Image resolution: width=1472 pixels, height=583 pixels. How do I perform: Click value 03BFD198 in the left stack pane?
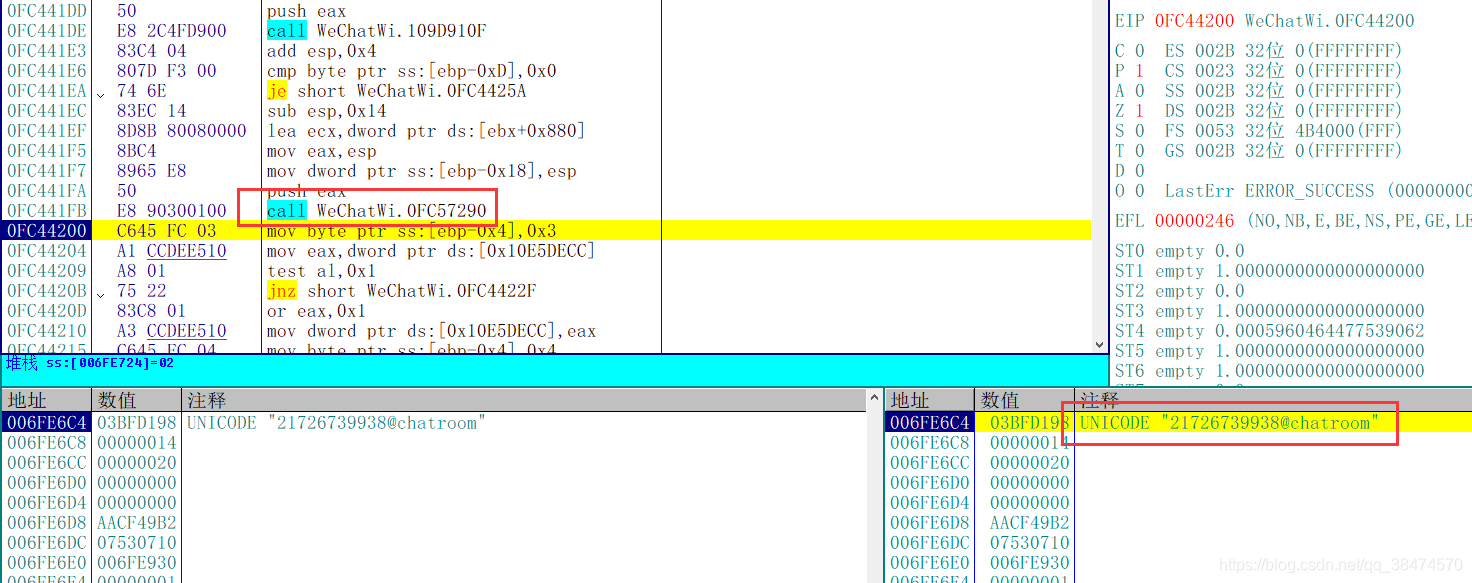137,423
